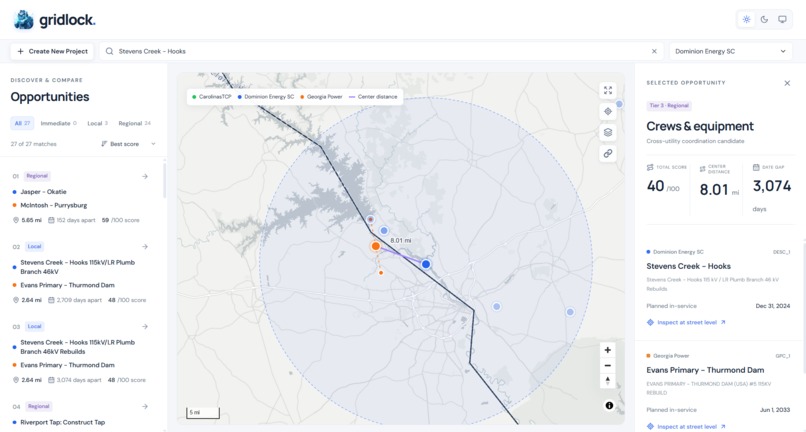Open opportunity 01 arrow
Screen dimensions: 806x432
(x=145, y=176)
